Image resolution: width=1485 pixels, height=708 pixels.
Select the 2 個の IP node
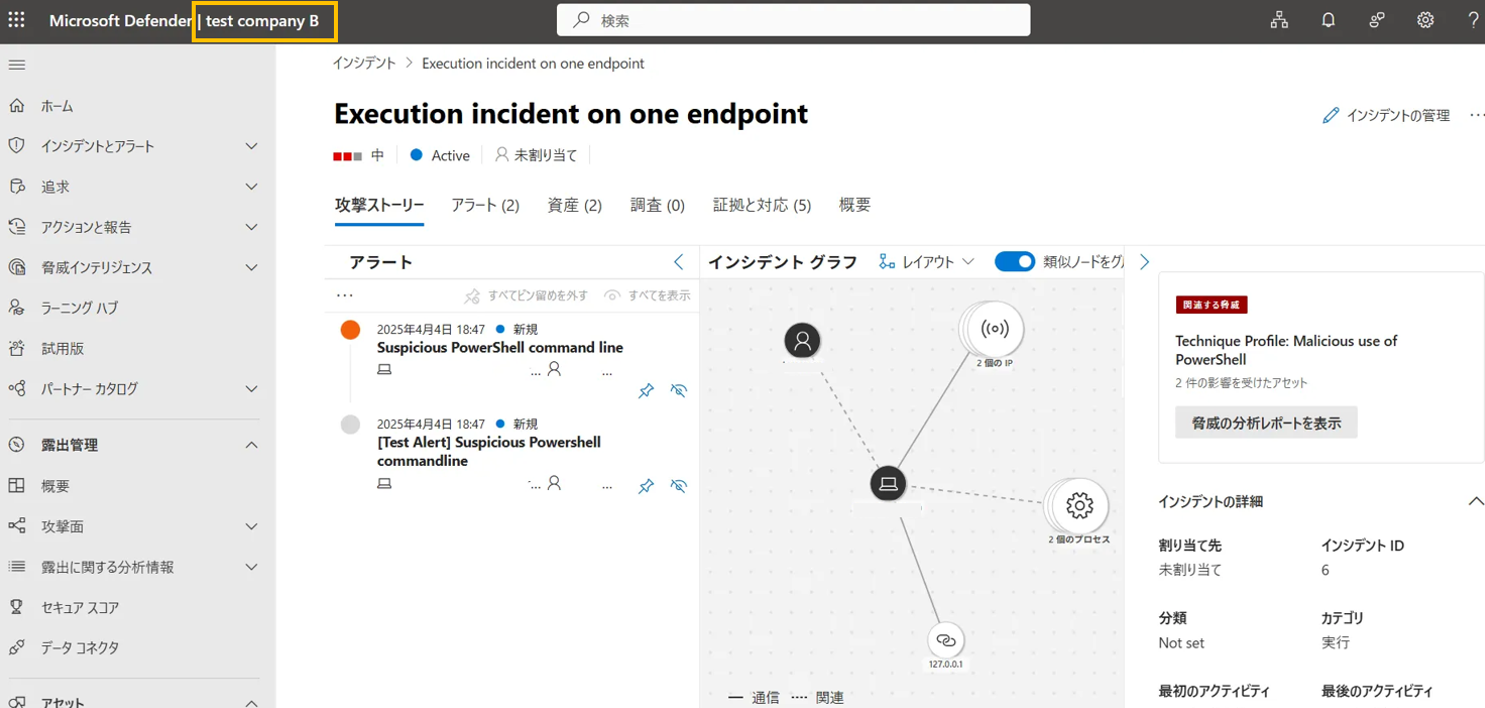point(994,329)
